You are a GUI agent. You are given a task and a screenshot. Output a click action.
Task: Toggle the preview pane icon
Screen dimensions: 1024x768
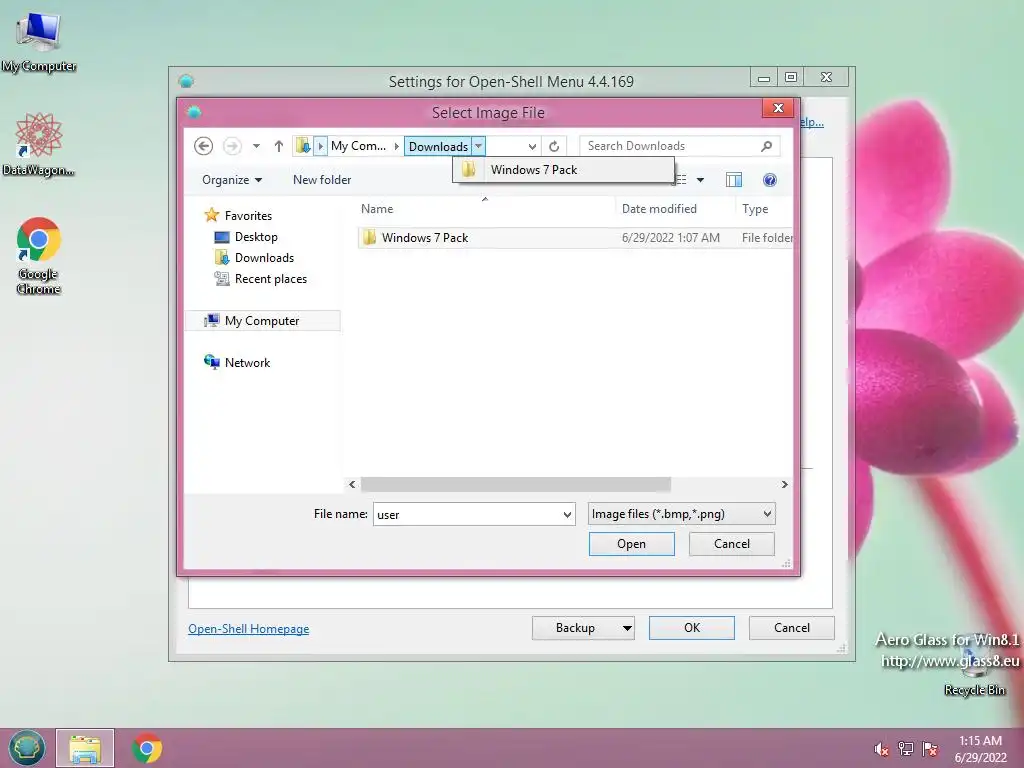coord(734,180)
